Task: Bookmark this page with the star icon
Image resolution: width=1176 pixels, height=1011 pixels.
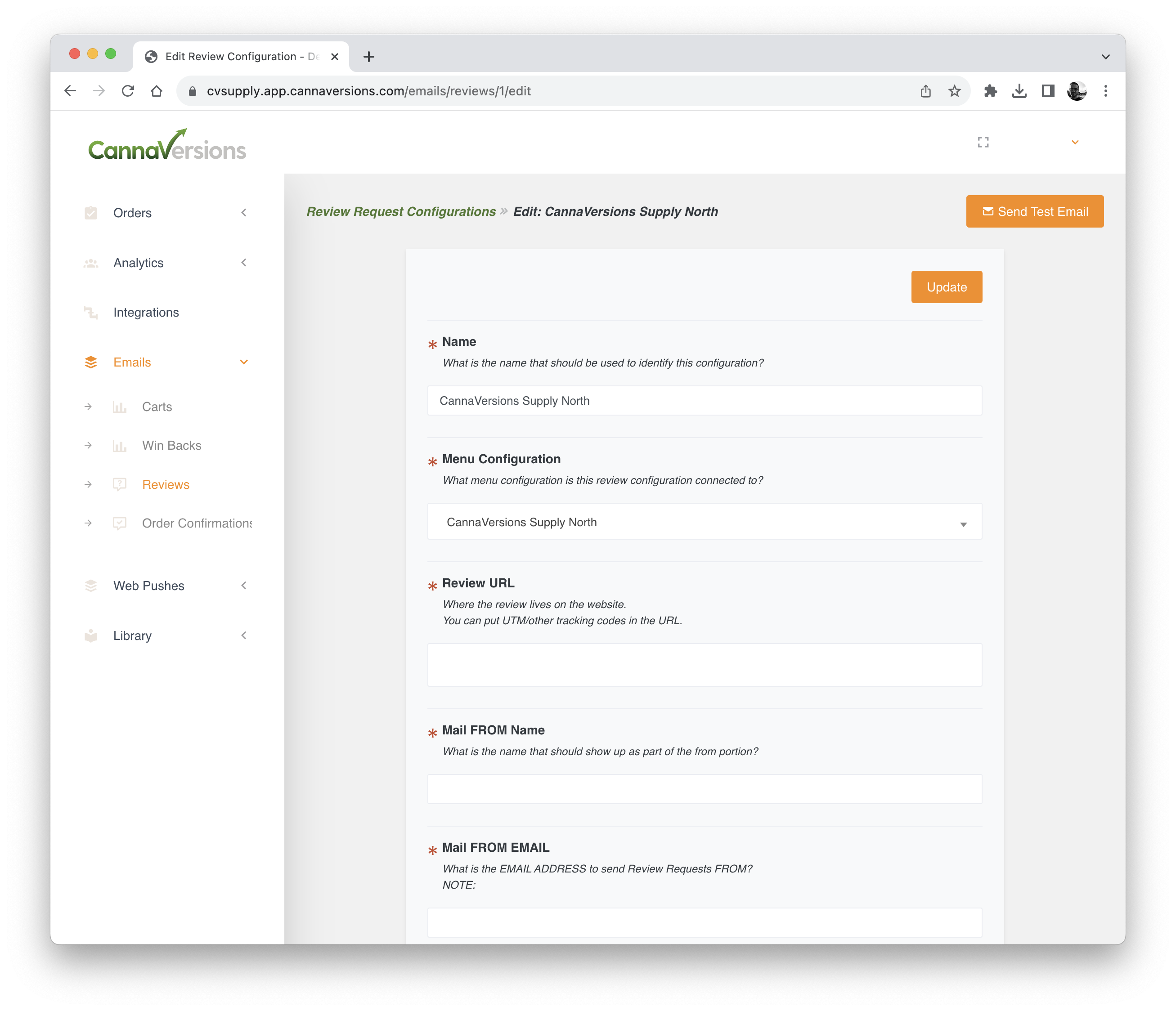Action: (x=955, y=91)
